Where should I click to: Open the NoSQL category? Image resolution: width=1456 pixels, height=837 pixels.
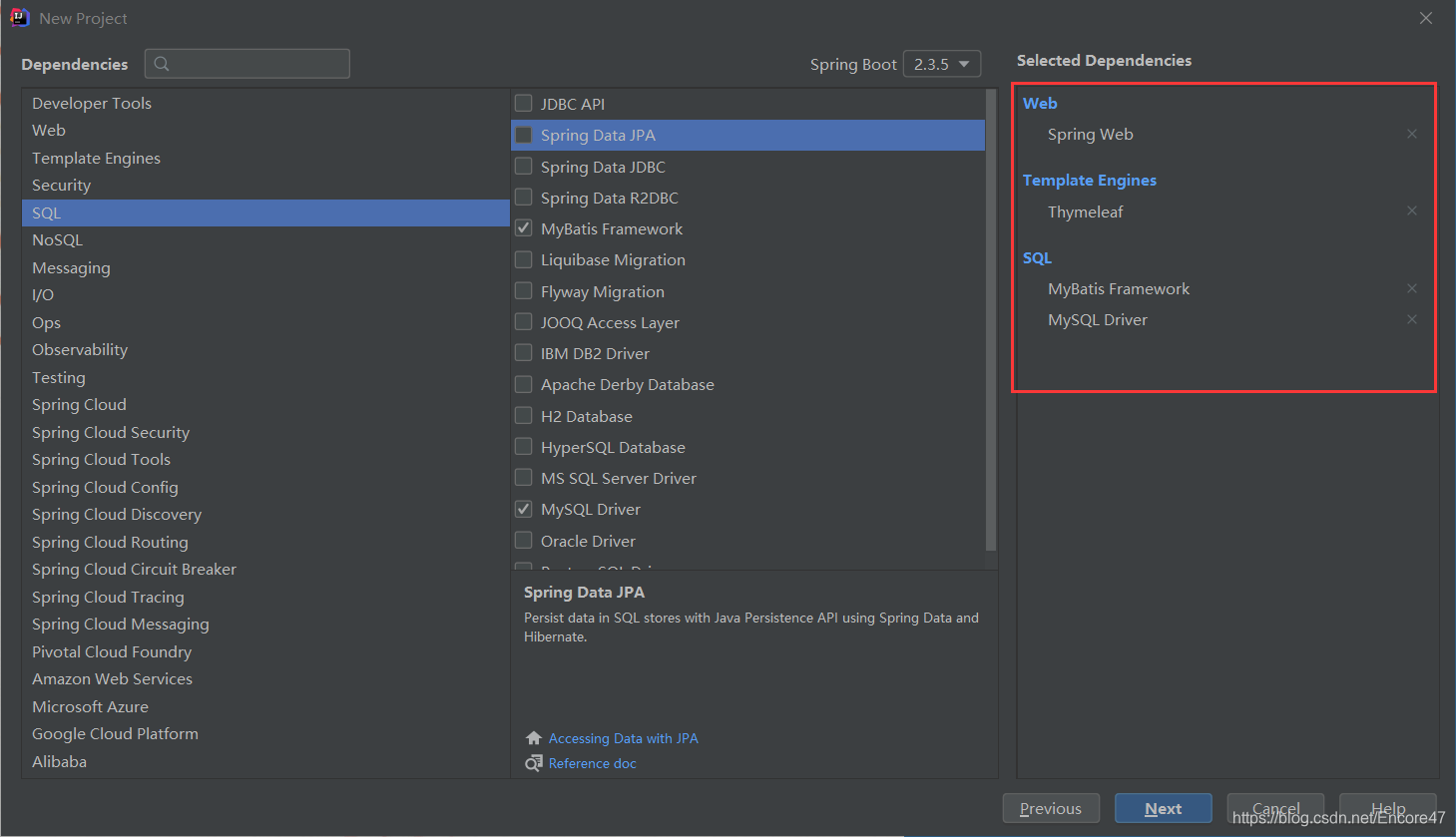[x=265, y=240]
